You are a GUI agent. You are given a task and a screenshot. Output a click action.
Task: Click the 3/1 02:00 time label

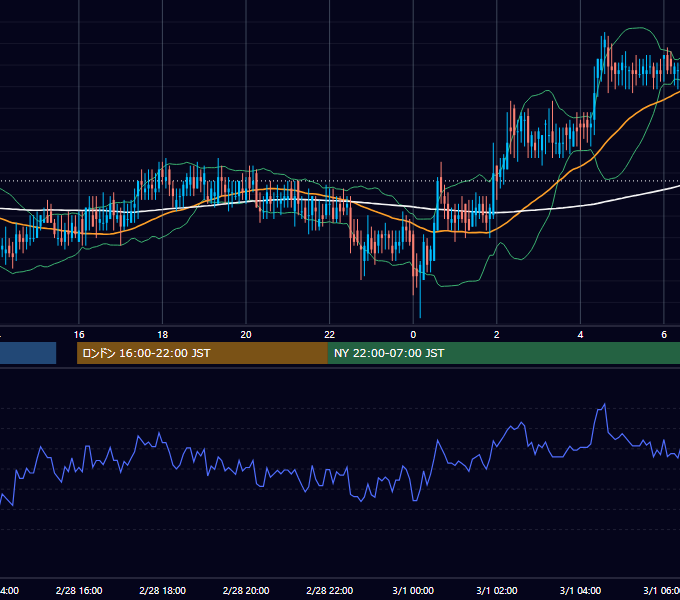[497, 590]
